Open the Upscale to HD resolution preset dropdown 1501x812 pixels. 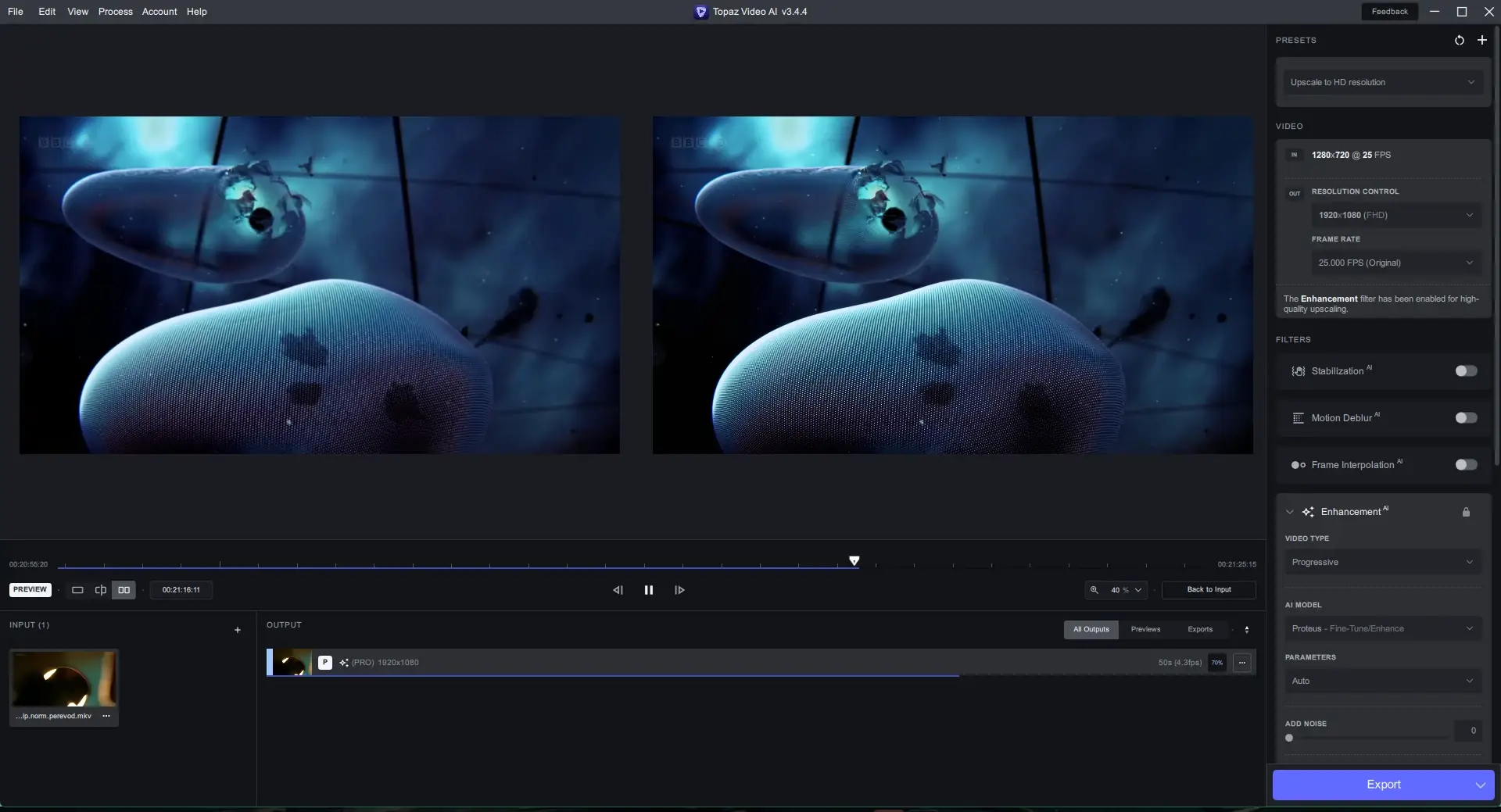coord(1382,82)
